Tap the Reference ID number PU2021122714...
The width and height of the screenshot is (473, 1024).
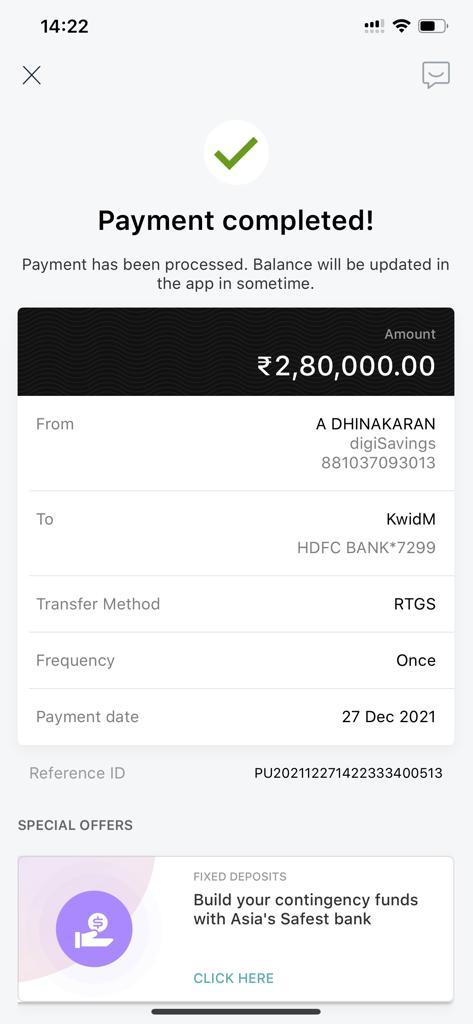point(348,773)
